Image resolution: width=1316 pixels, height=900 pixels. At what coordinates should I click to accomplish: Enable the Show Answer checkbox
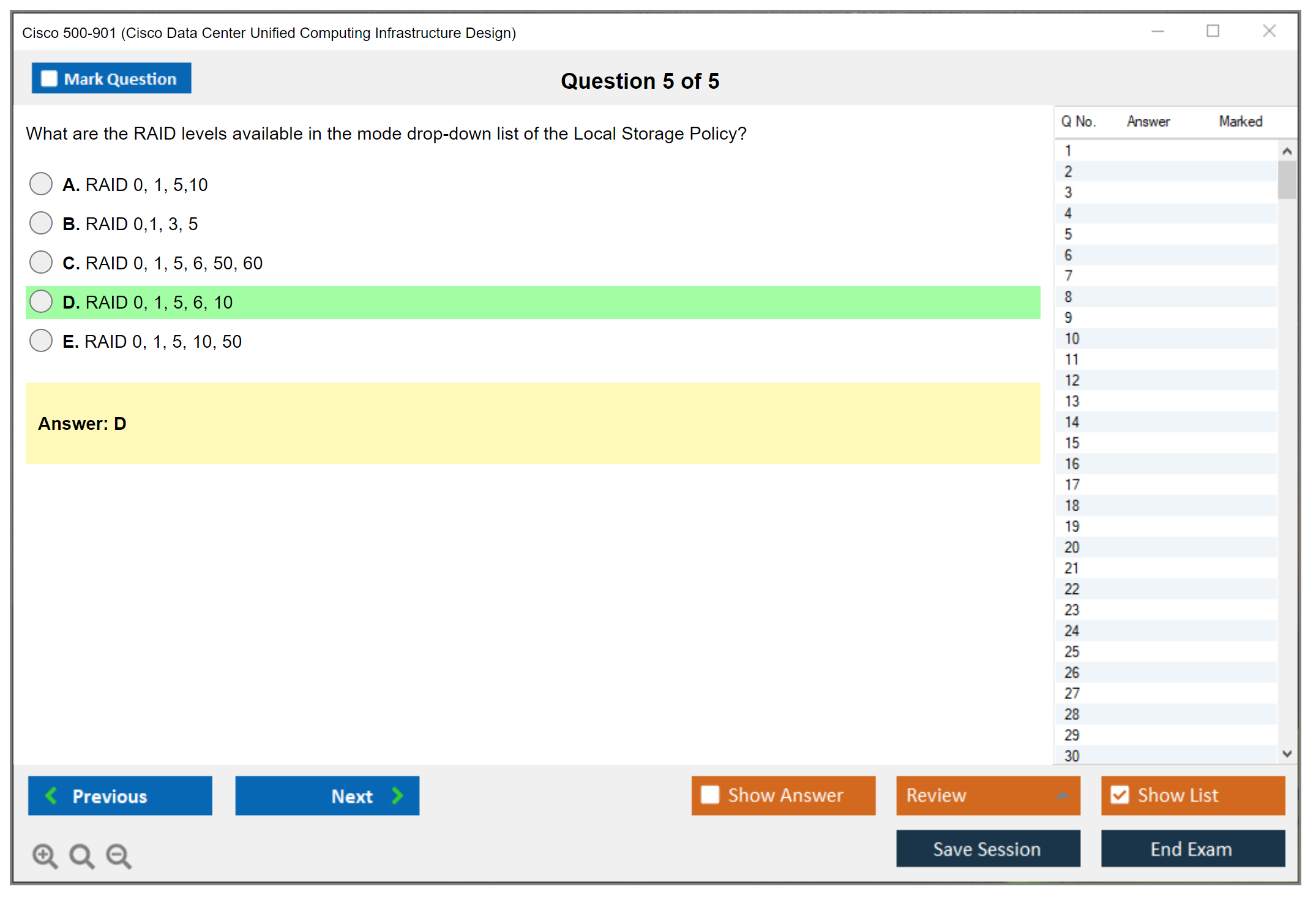coord(710,795)
